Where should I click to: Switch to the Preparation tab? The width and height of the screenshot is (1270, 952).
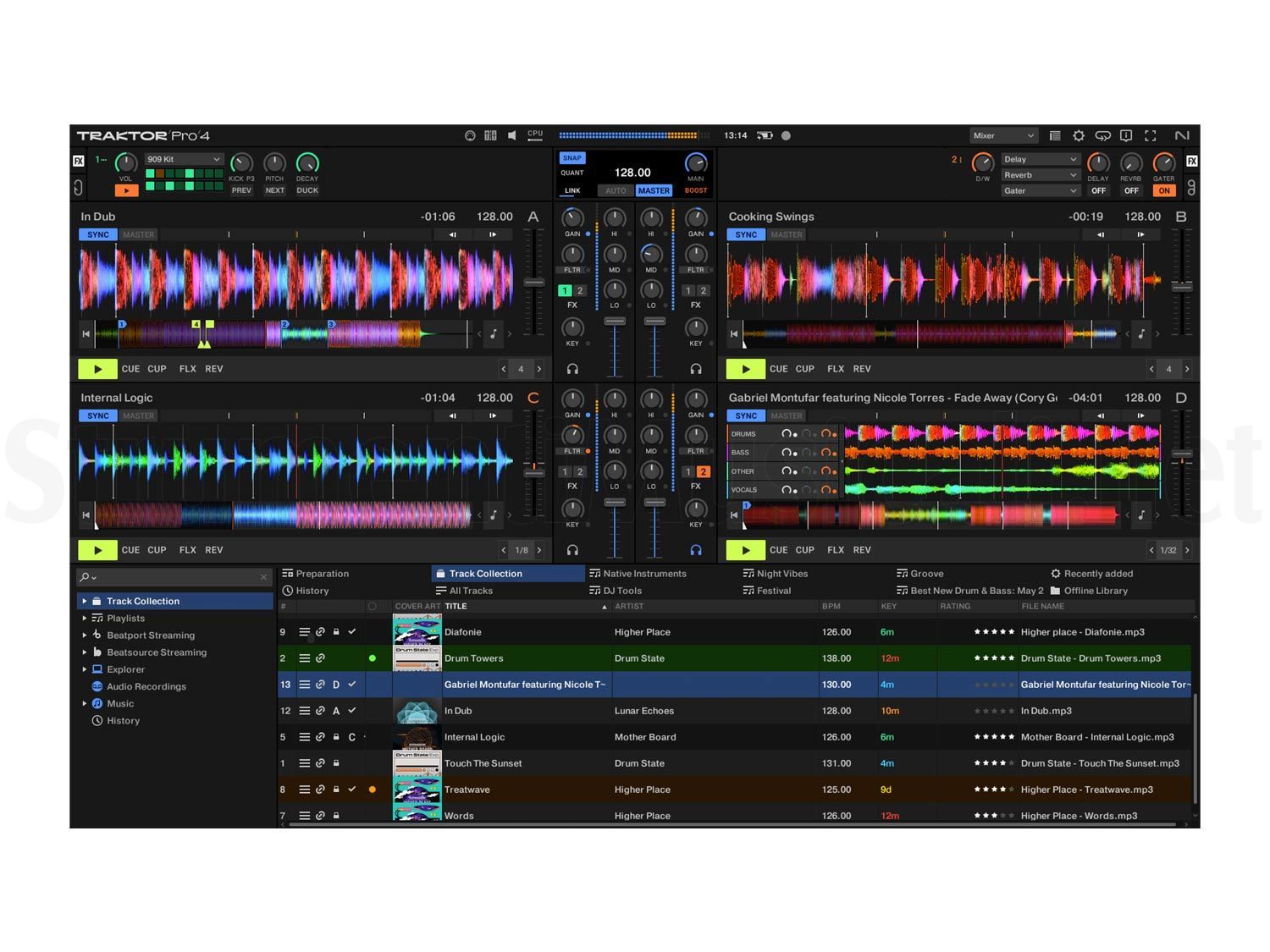320,573
